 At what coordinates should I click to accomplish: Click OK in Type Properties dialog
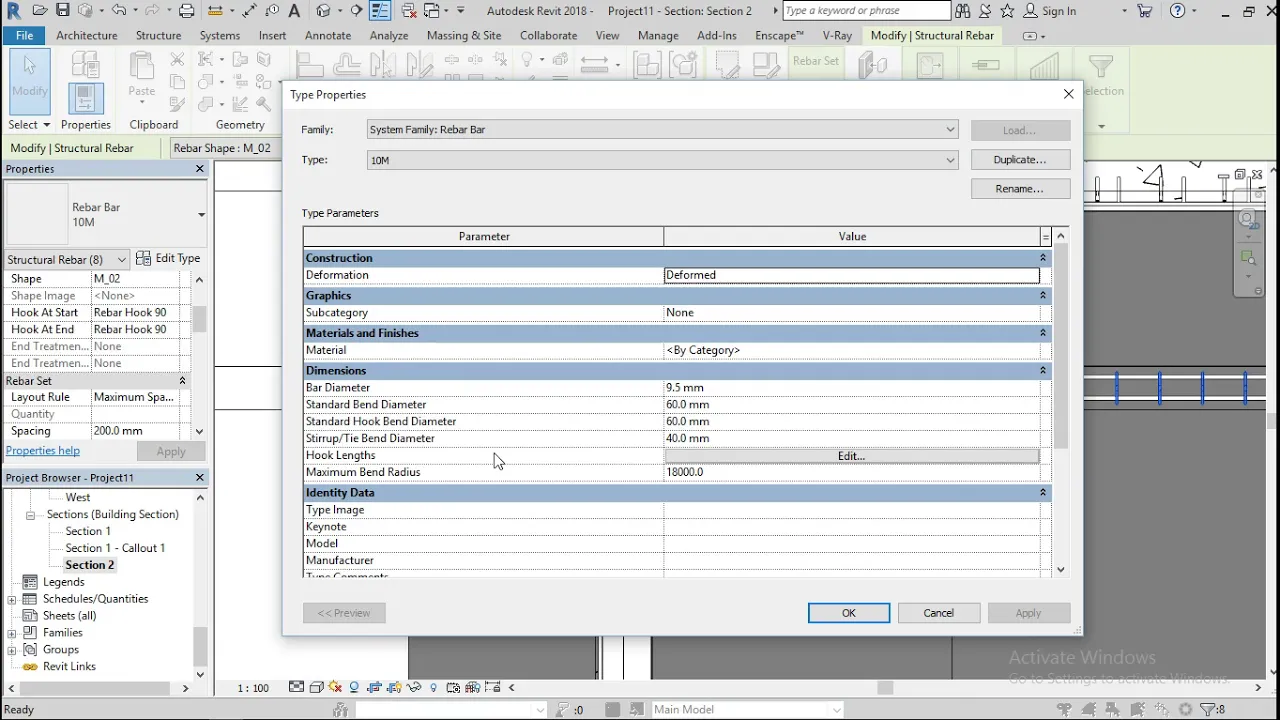click(x=849, y=613)
